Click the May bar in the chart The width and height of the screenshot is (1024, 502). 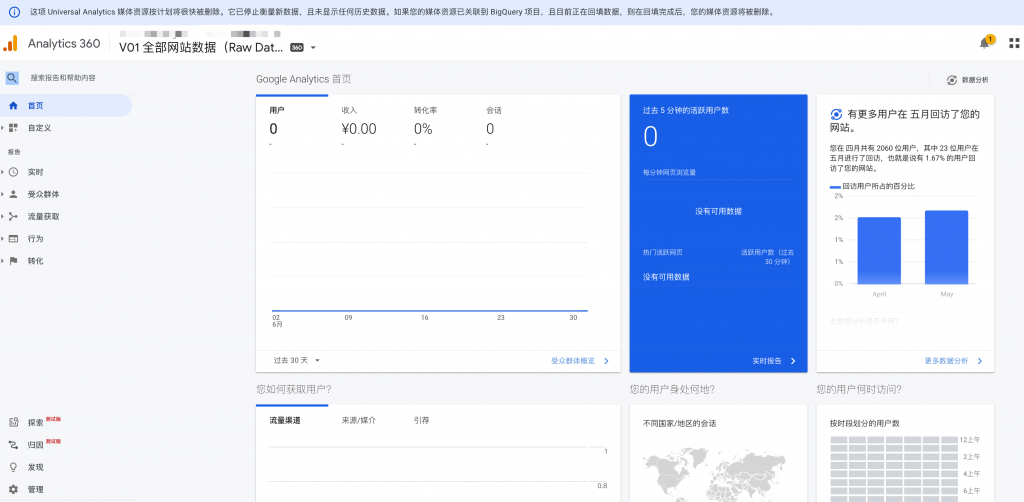pos(946,247)
